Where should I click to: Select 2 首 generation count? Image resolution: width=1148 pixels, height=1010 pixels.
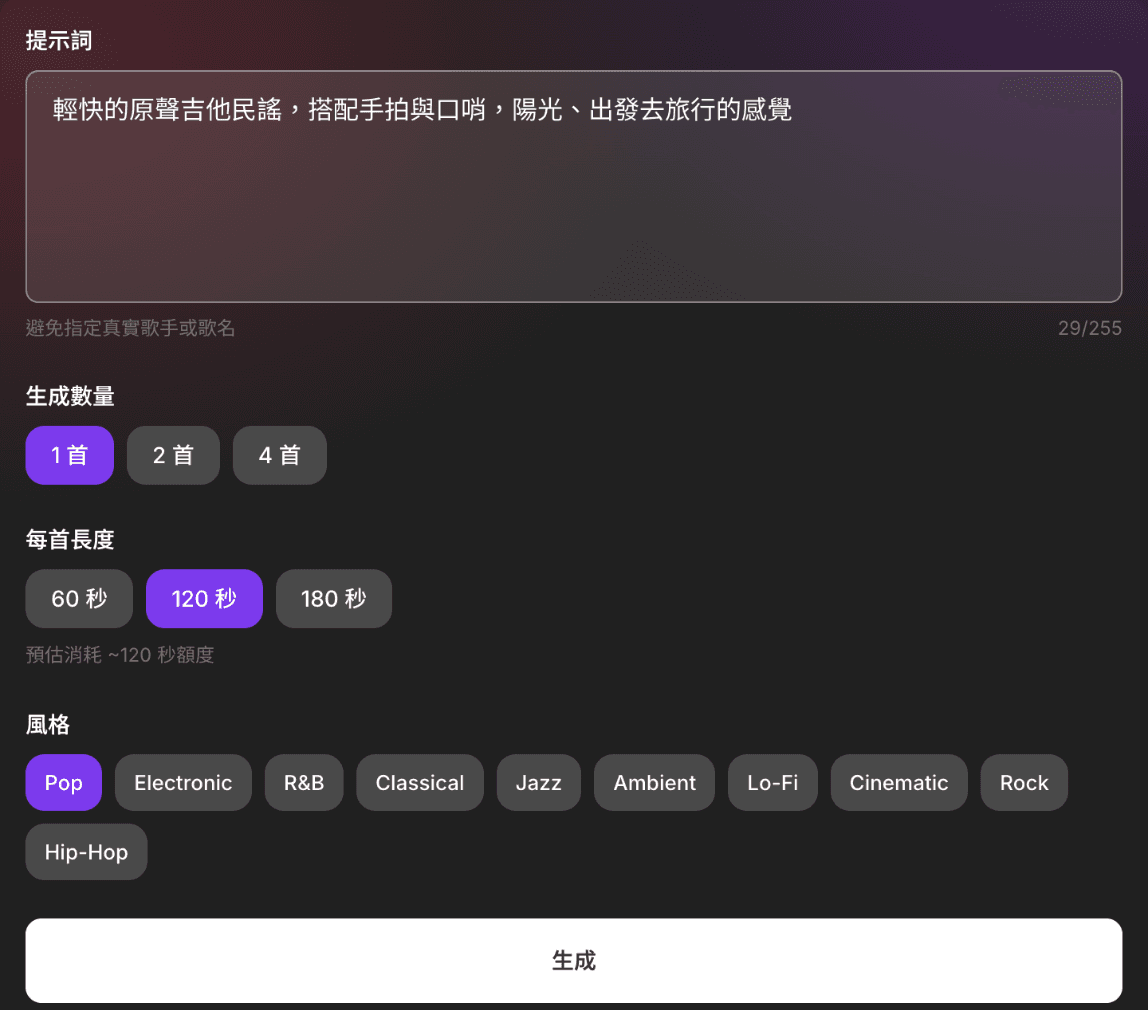pos(174,455)
